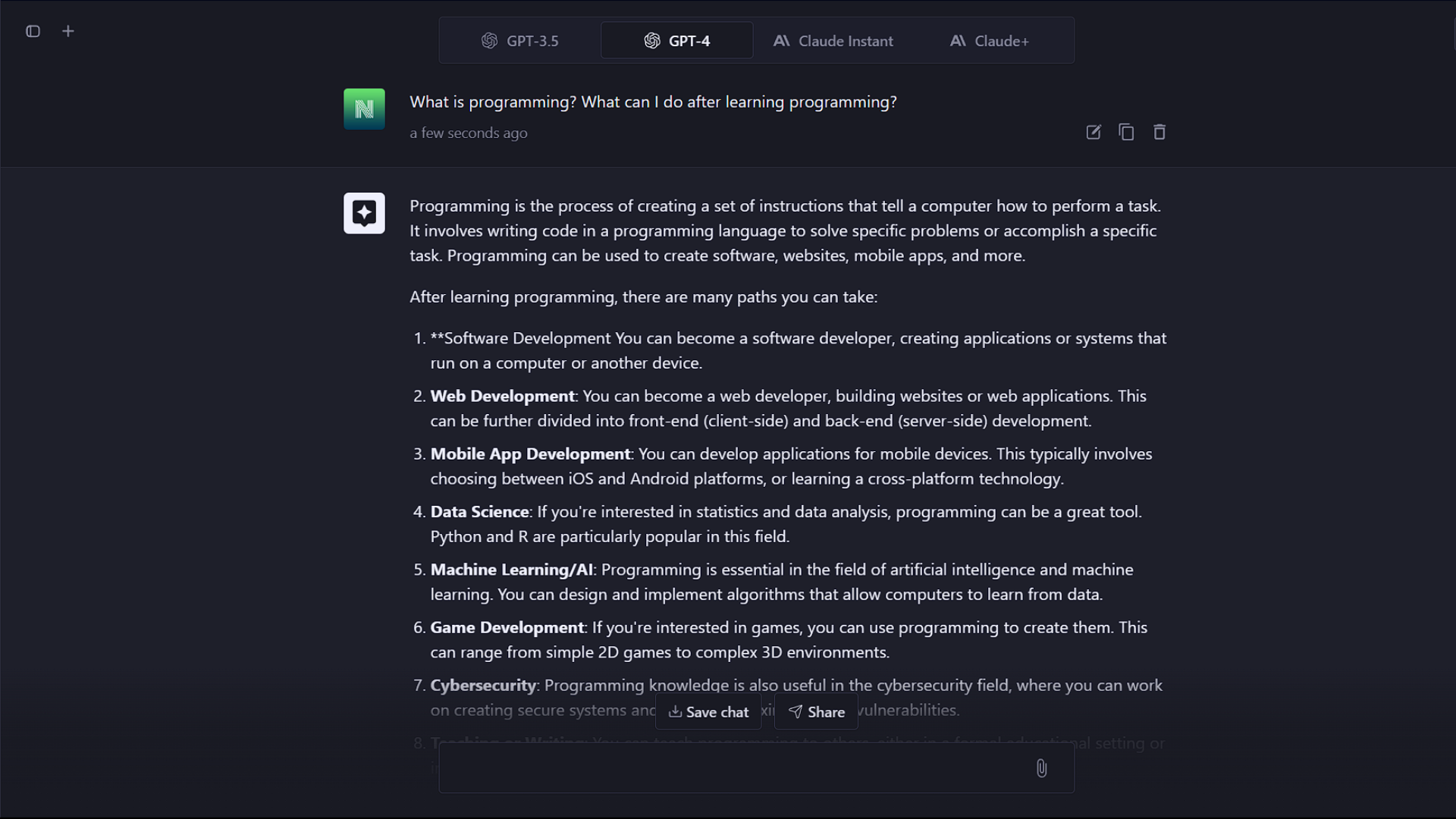Select the GPT-4 model tab
The image size is (1456, 819).
(x=677, y=41)
